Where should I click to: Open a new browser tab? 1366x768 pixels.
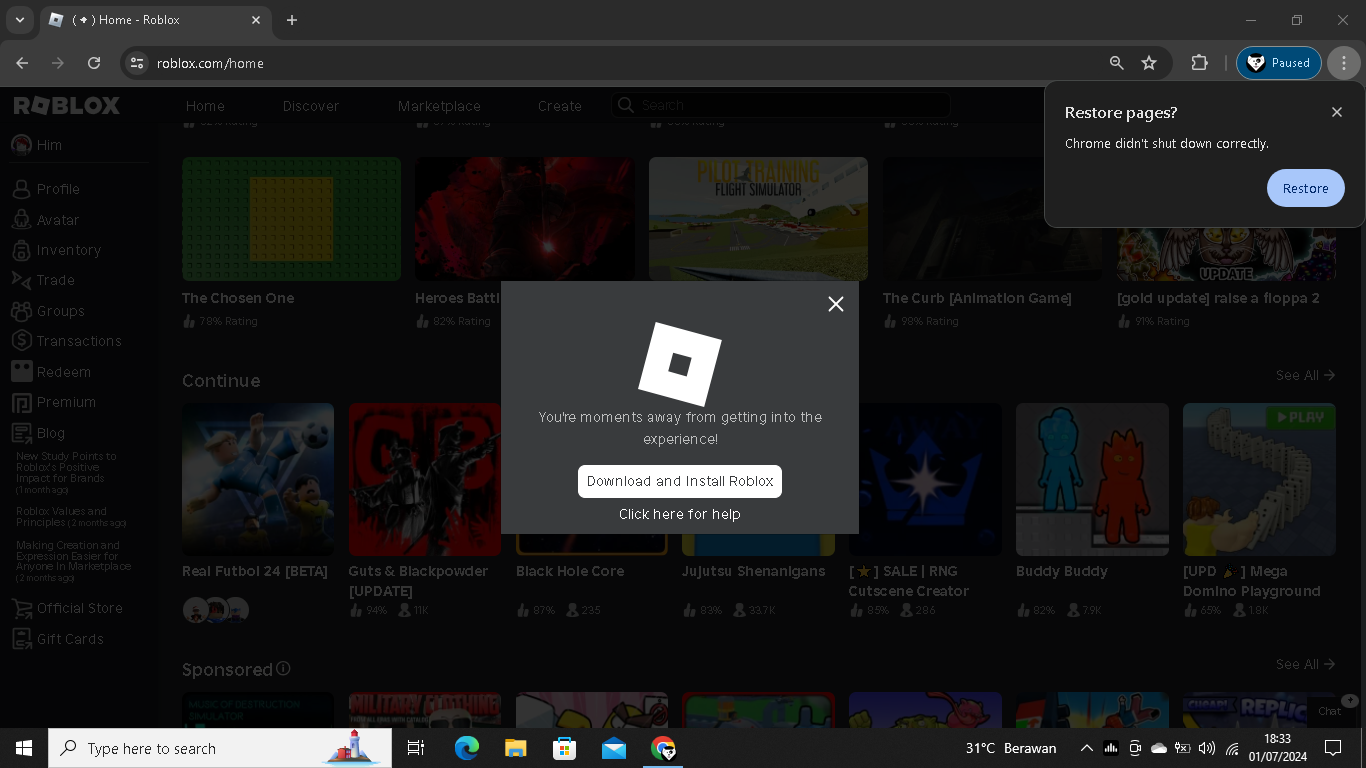[x=292, y=20]
